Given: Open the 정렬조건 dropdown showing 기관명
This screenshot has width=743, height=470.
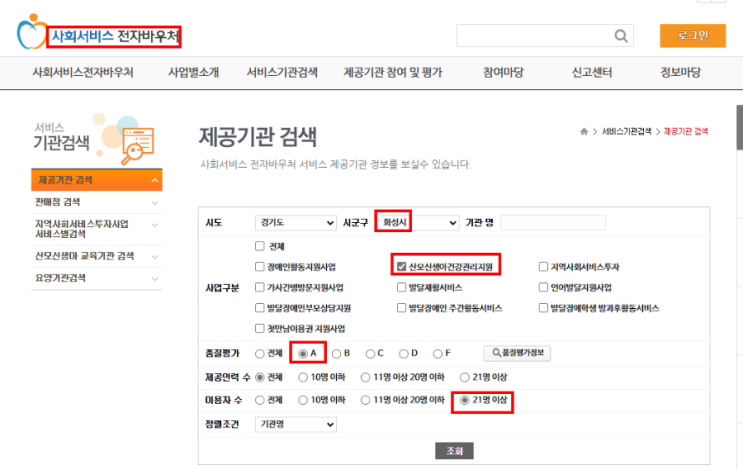Looking at the screenshot, I should pos(296,424).
